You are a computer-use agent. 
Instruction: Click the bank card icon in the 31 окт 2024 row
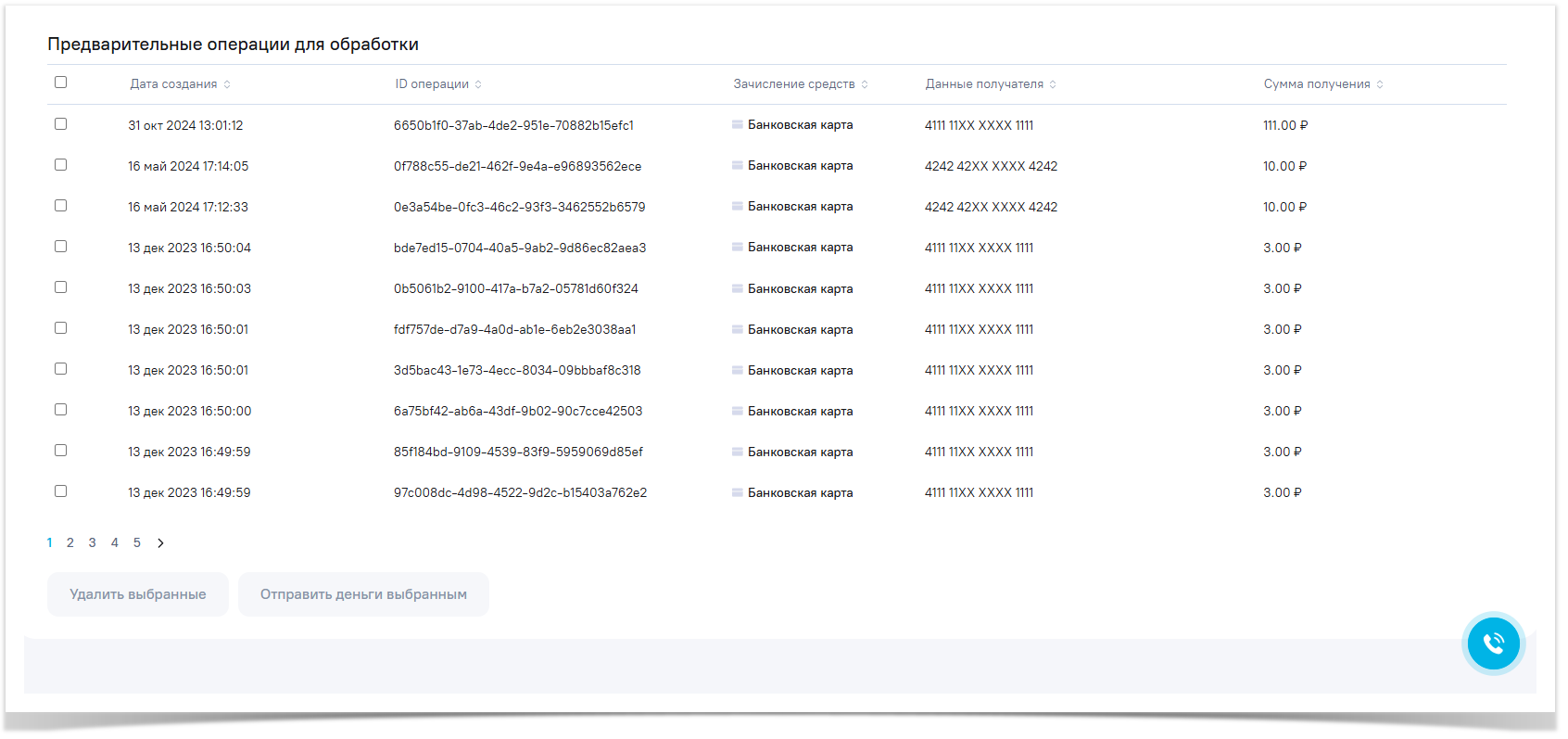[738, 124]
